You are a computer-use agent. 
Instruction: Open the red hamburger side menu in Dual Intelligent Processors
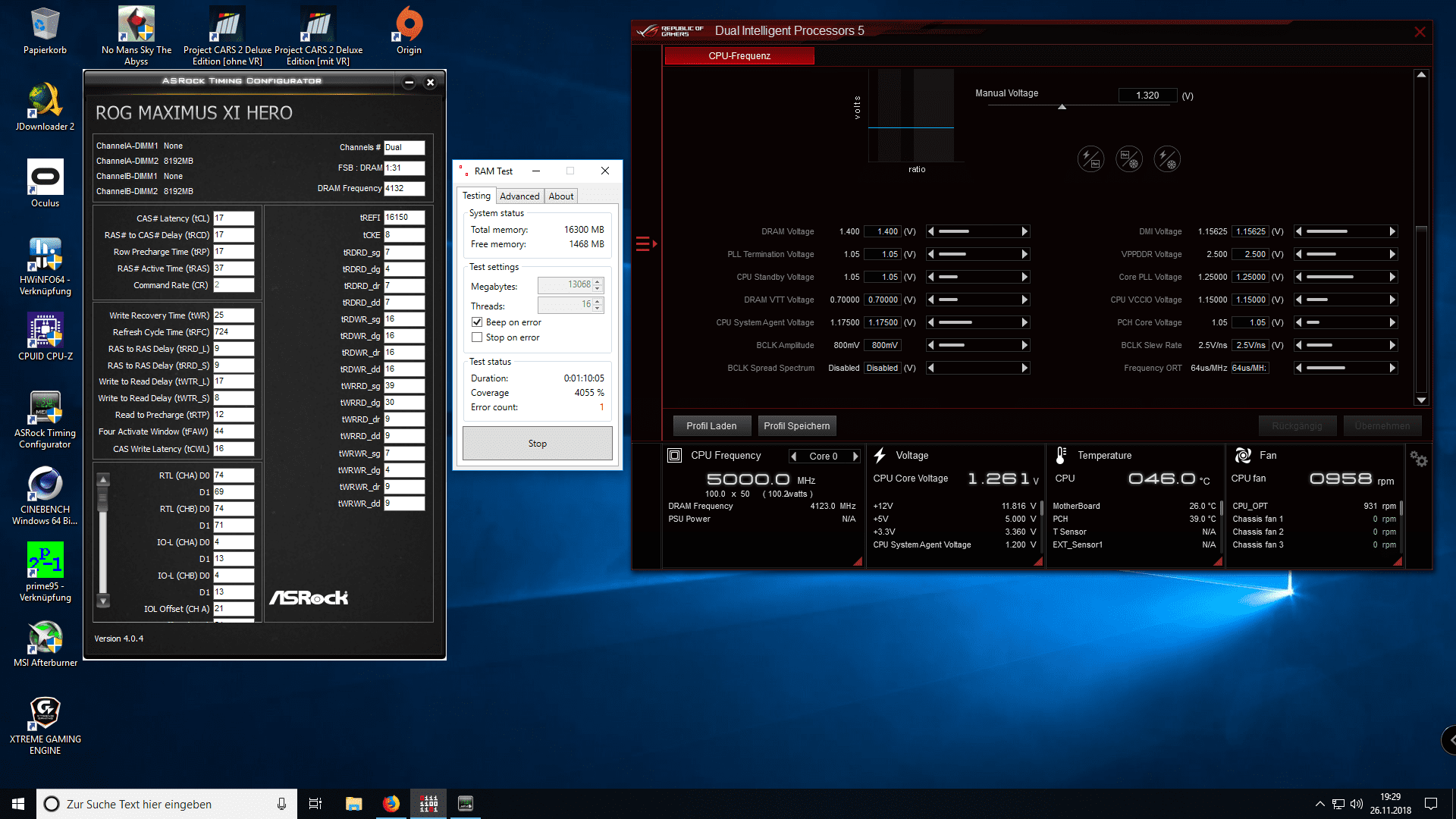(x=646, y=244)
